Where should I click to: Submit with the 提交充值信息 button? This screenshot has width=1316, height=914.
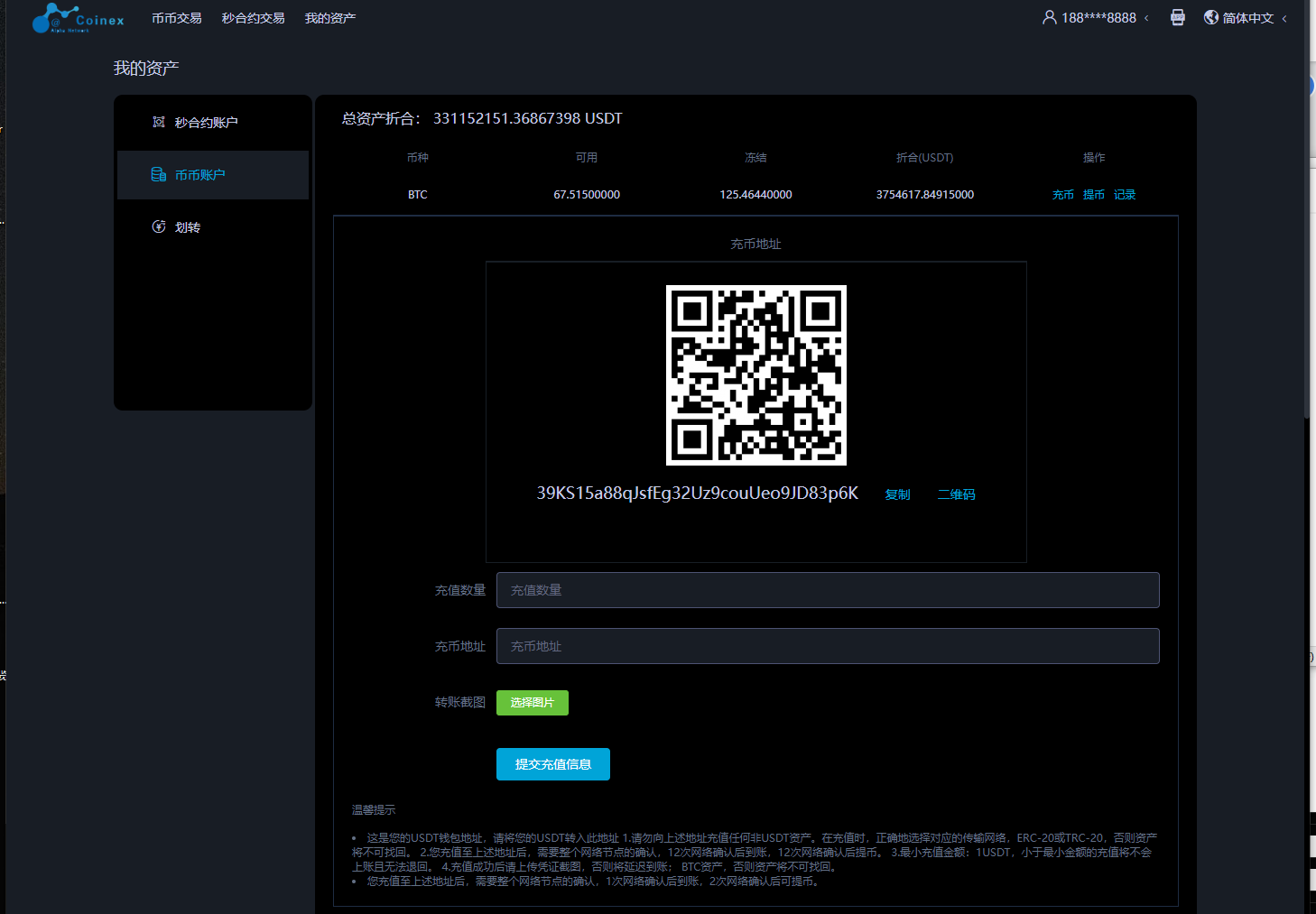point(552,764)
